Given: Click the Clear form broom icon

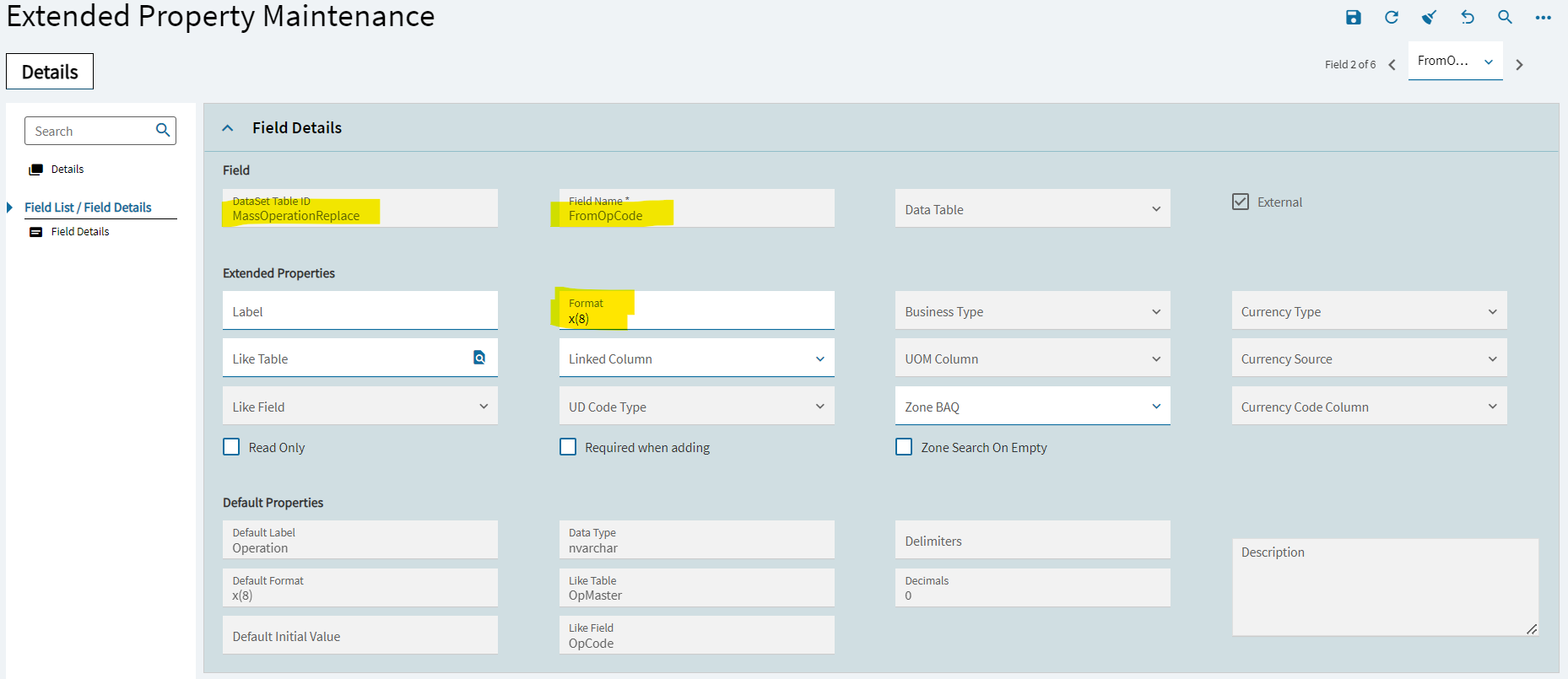Looking at the screenshot, I should tap(1429, 18).
